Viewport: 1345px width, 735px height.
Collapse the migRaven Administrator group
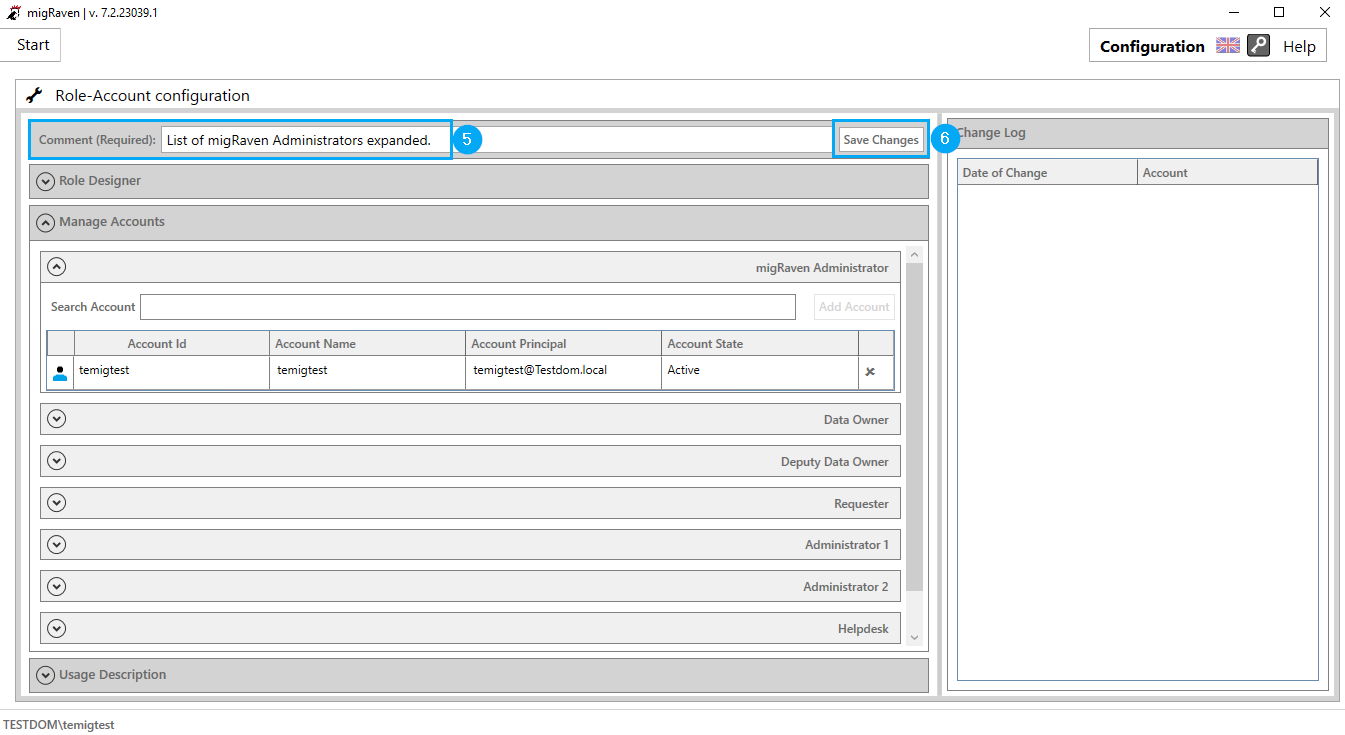click(57, 267)
